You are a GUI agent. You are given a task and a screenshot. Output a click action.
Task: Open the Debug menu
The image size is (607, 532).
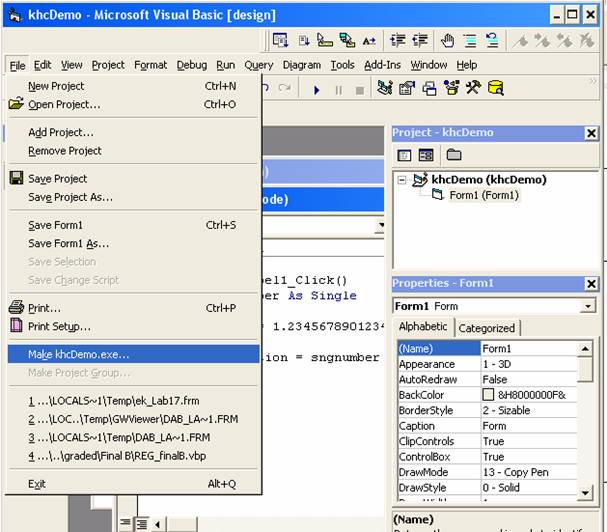tap(192, 65)
